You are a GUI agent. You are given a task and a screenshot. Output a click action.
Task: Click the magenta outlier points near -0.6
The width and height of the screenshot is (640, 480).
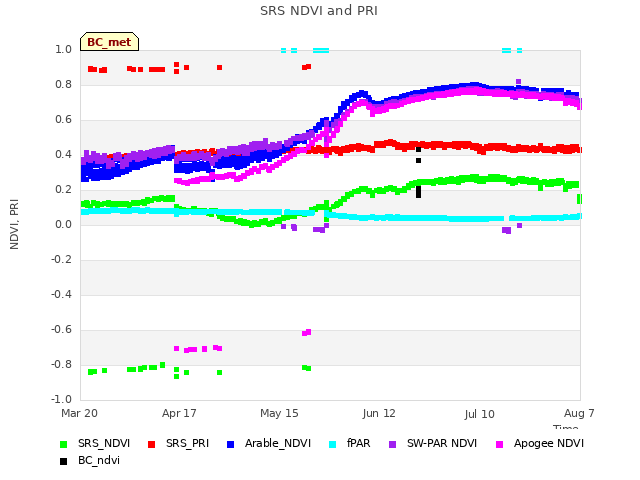(307, 333)
